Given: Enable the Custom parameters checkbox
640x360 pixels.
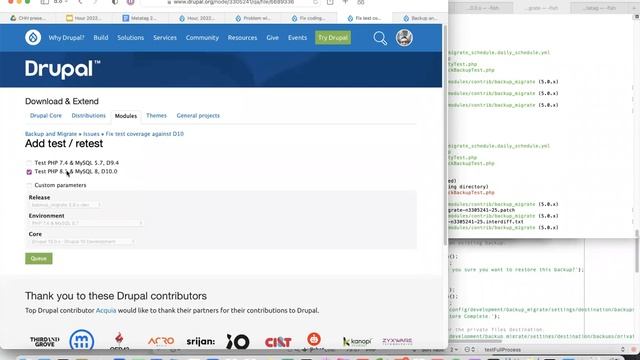Looking at the screenshot, I should tap(29, 185).
